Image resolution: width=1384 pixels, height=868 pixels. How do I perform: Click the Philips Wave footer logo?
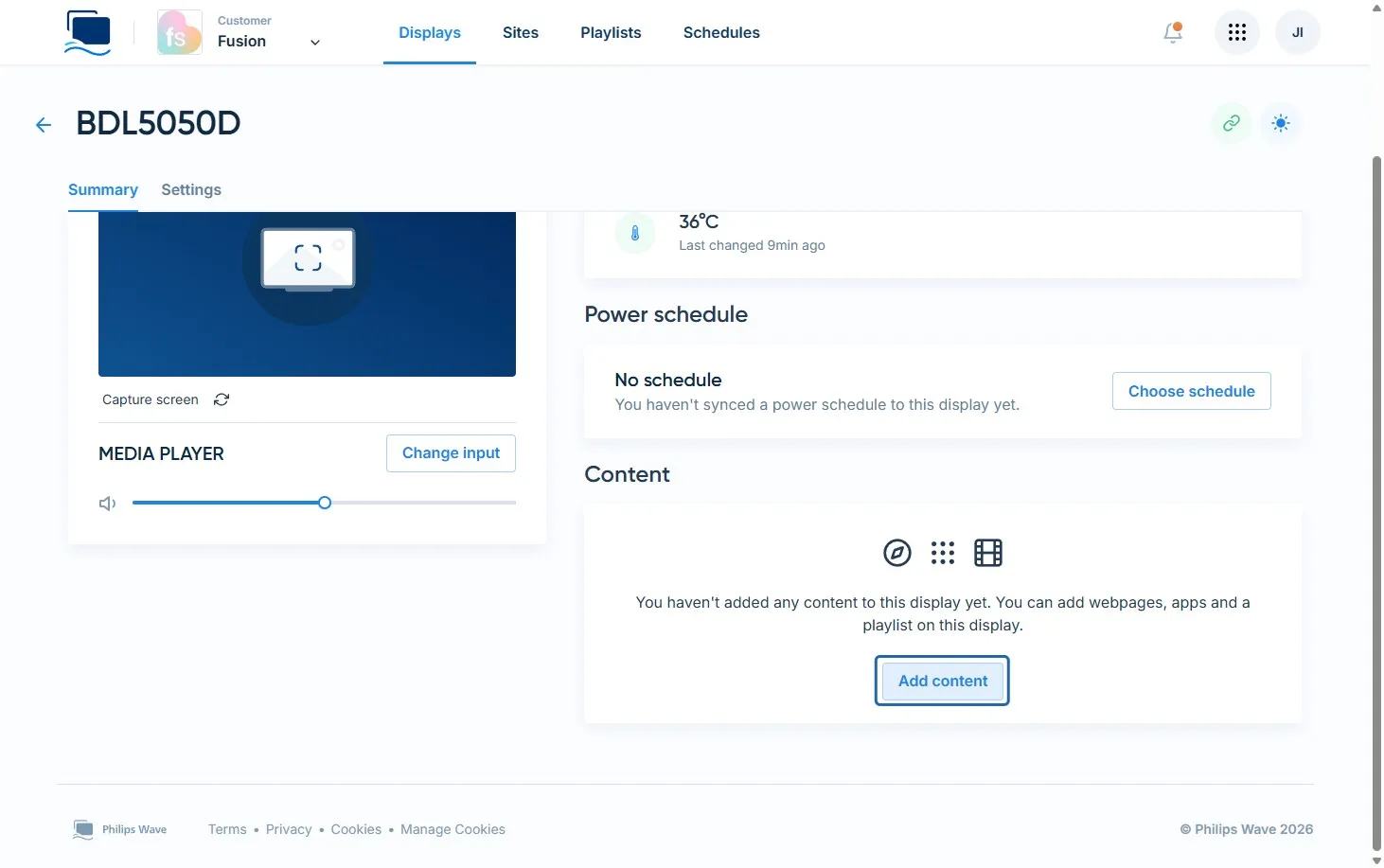[x=119, y=829]
